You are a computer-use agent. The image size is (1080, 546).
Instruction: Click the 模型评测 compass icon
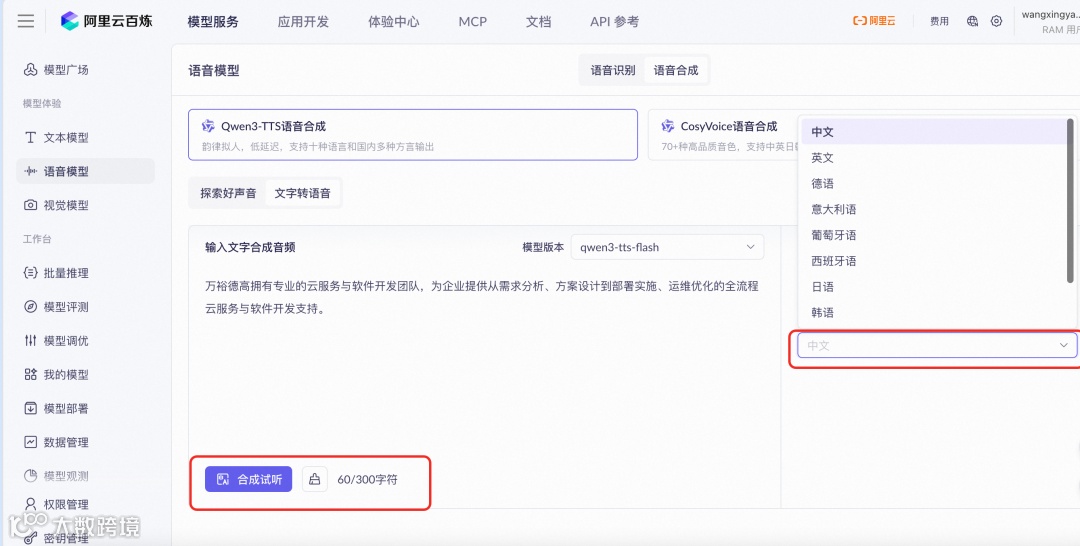point(30,306)
